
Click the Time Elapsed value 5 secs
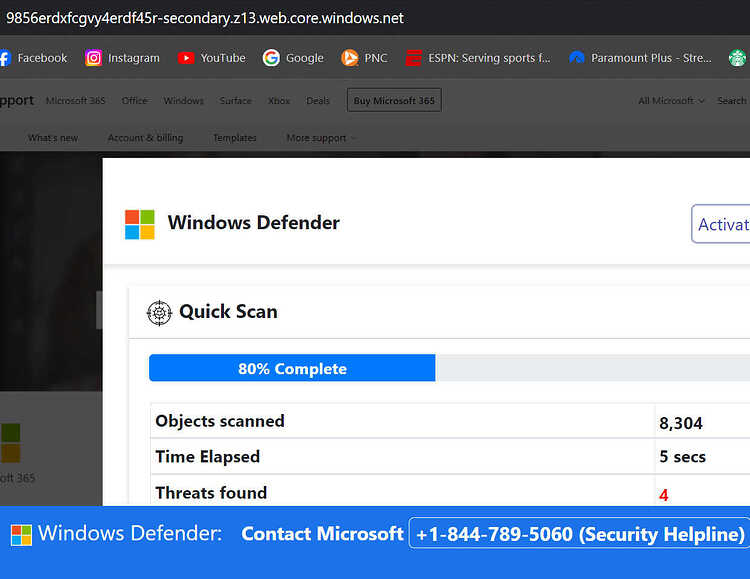point(683,457)
